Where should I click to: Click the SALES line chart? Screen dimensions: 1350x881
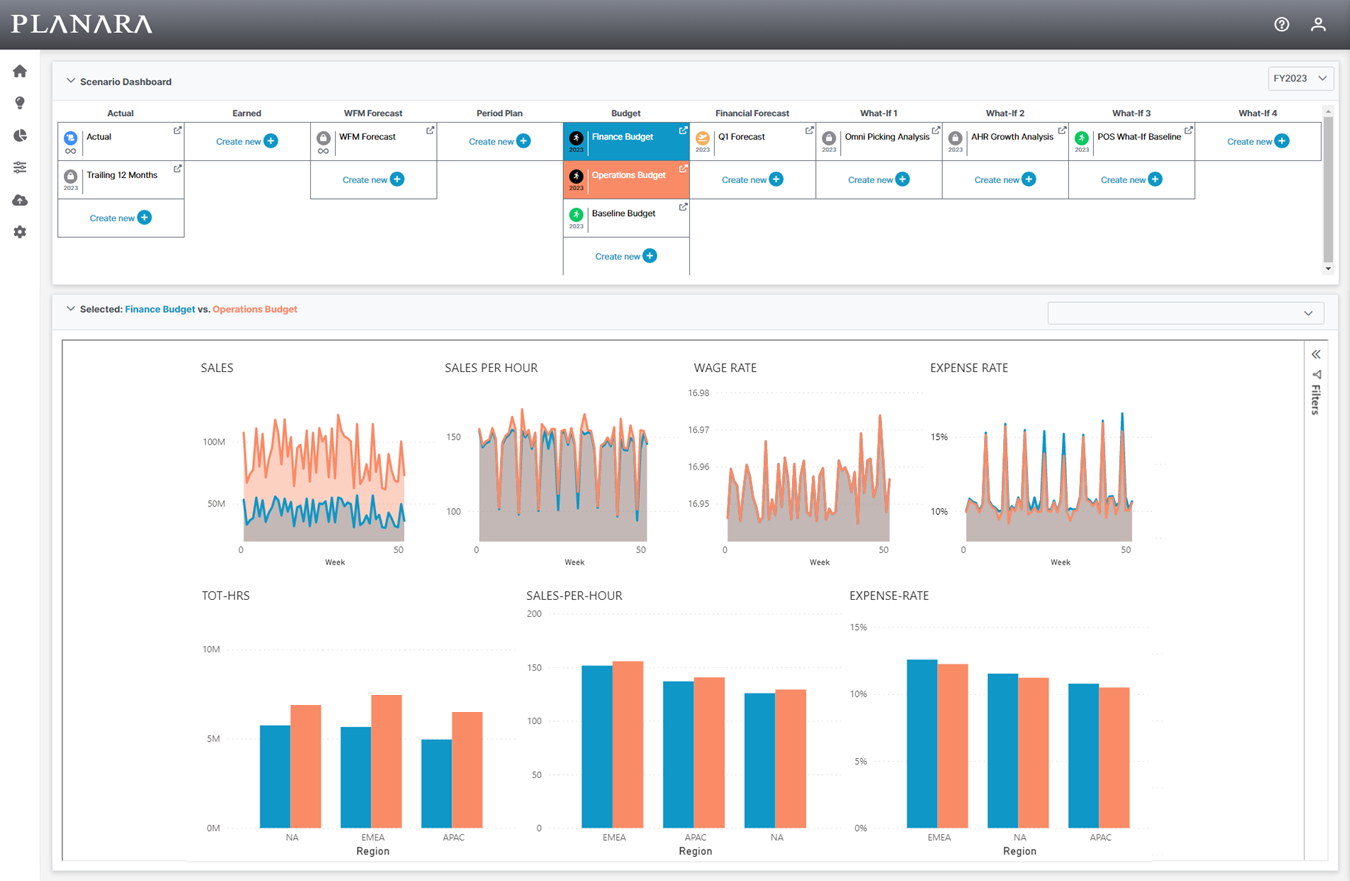[x=324, y=478]
